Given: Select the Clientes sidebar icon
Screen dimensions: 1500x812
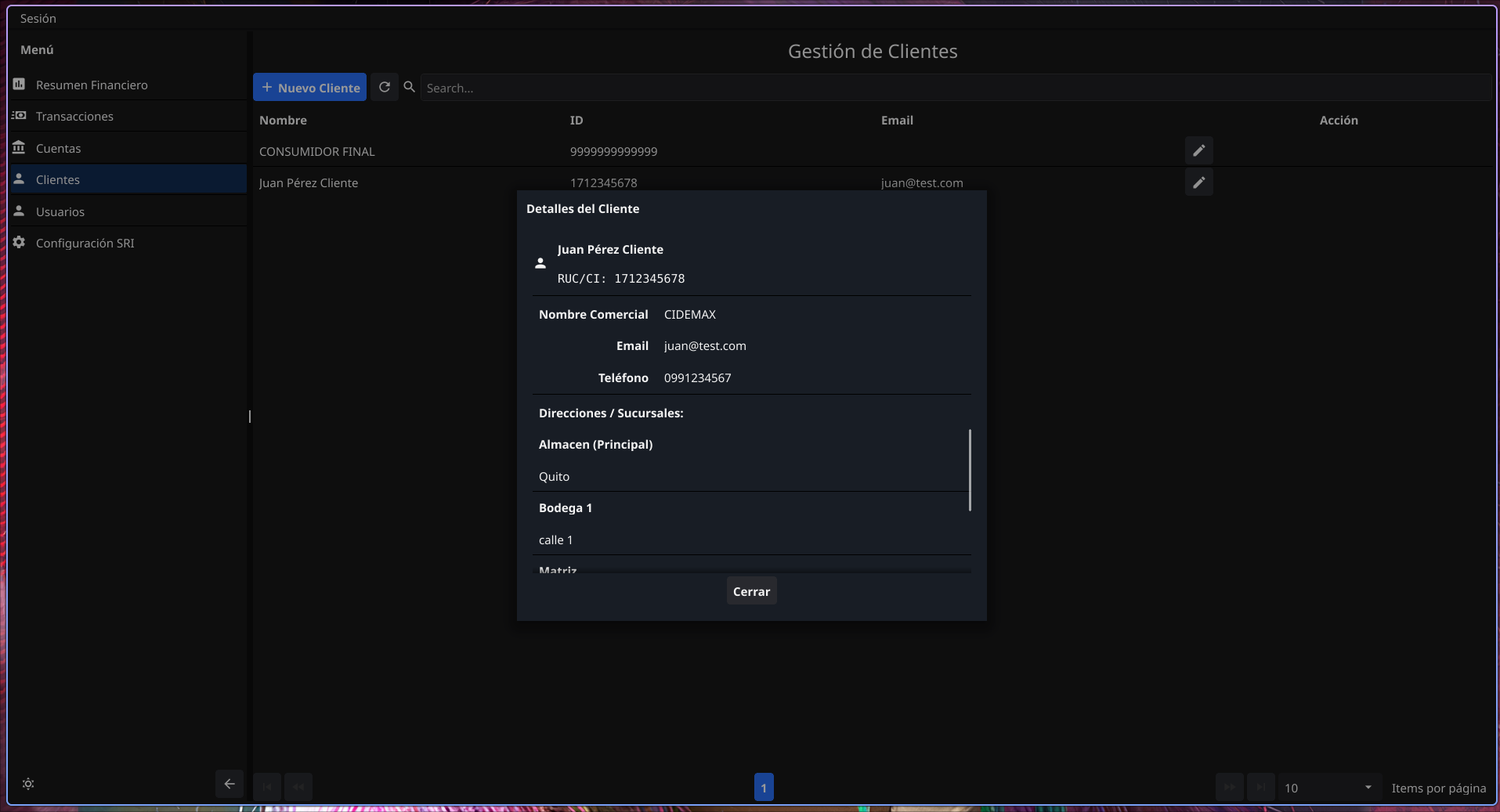Looking at the screenshot, I should pos(19,179).
